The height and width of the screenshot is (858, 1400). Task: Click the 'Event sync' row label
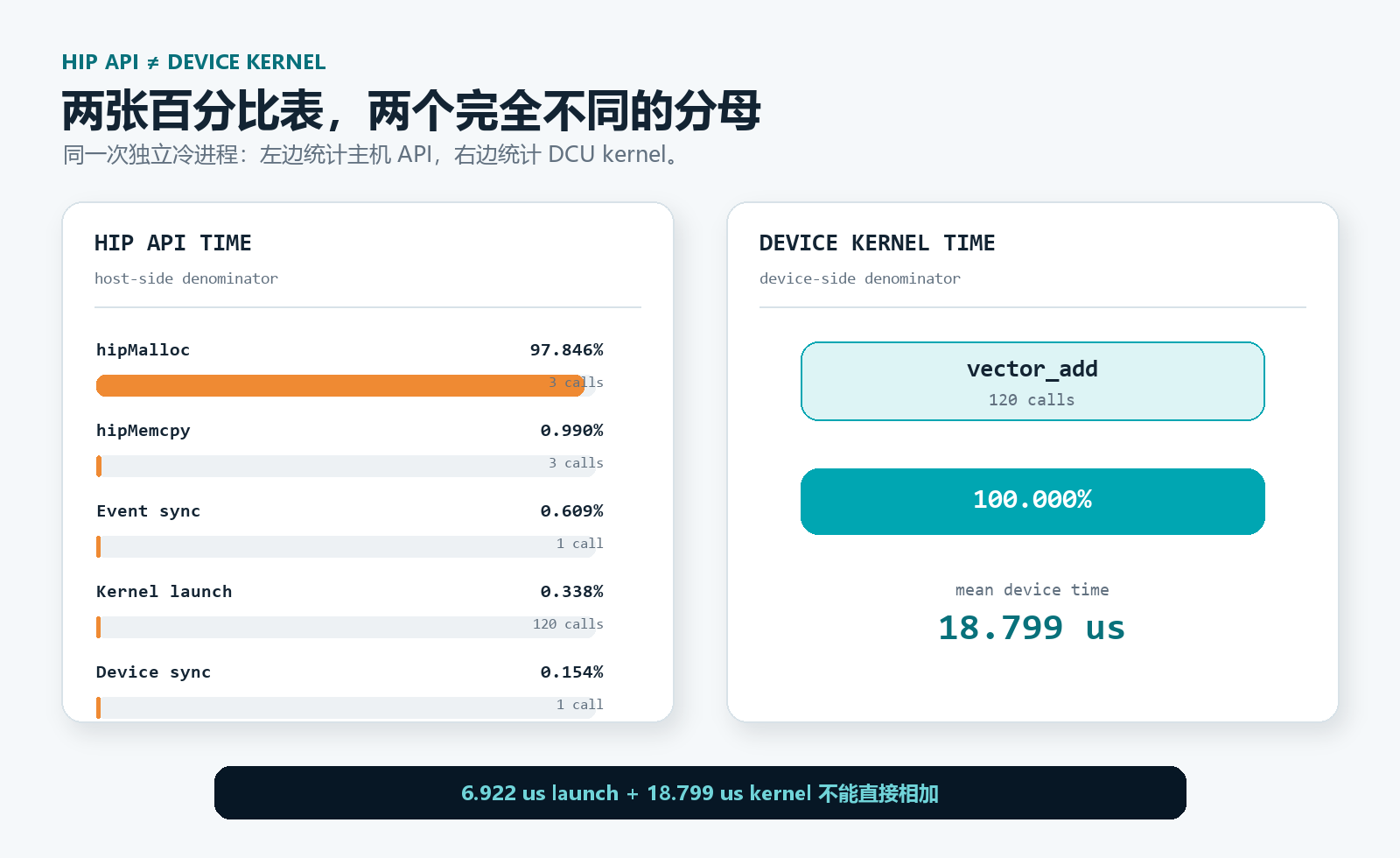pyautogui.click(x=148, y=510)
